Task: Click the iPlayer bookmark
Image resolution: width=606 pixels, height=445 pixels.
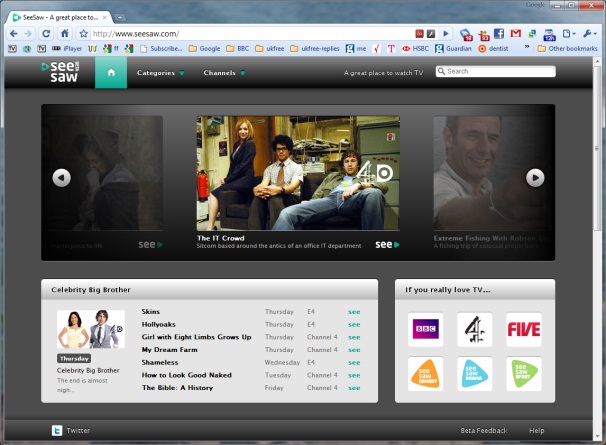Action: pyautogui.click(x=67, y=48)
